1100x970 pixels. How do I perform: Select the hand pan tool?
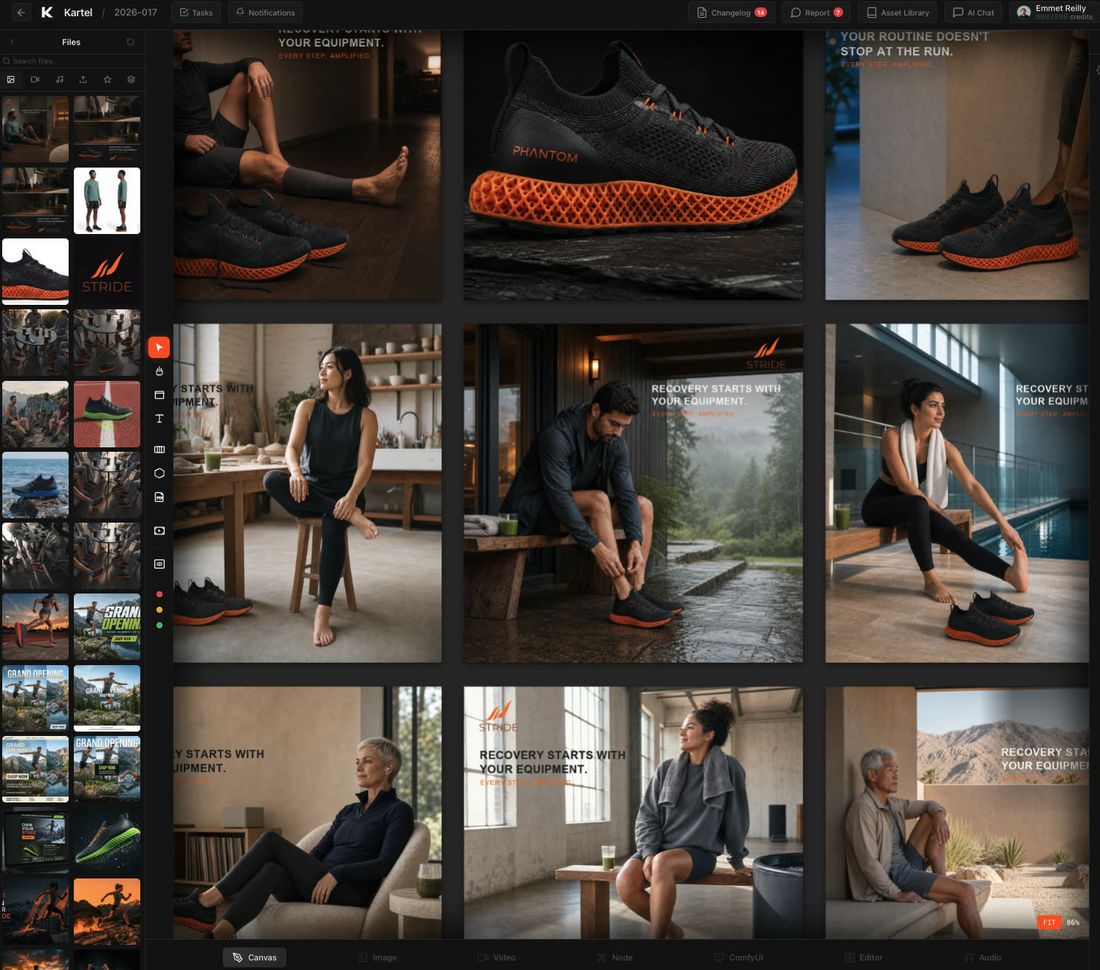click(159, 371)
